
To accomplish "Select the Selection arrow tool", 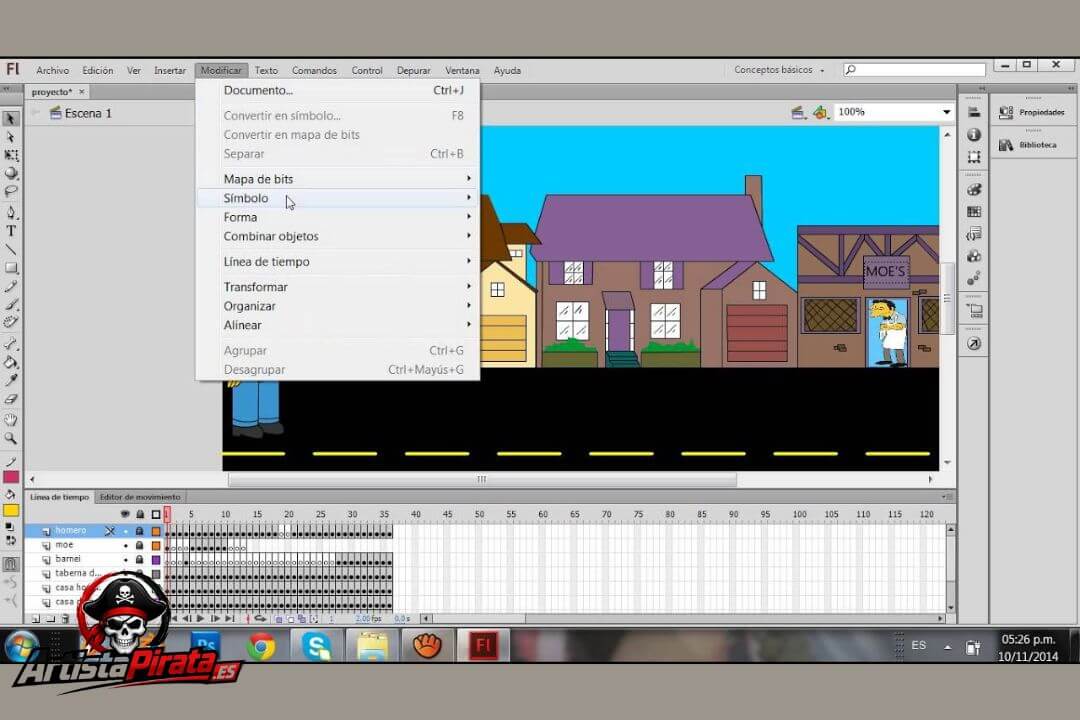I will (x=10, y=119).
